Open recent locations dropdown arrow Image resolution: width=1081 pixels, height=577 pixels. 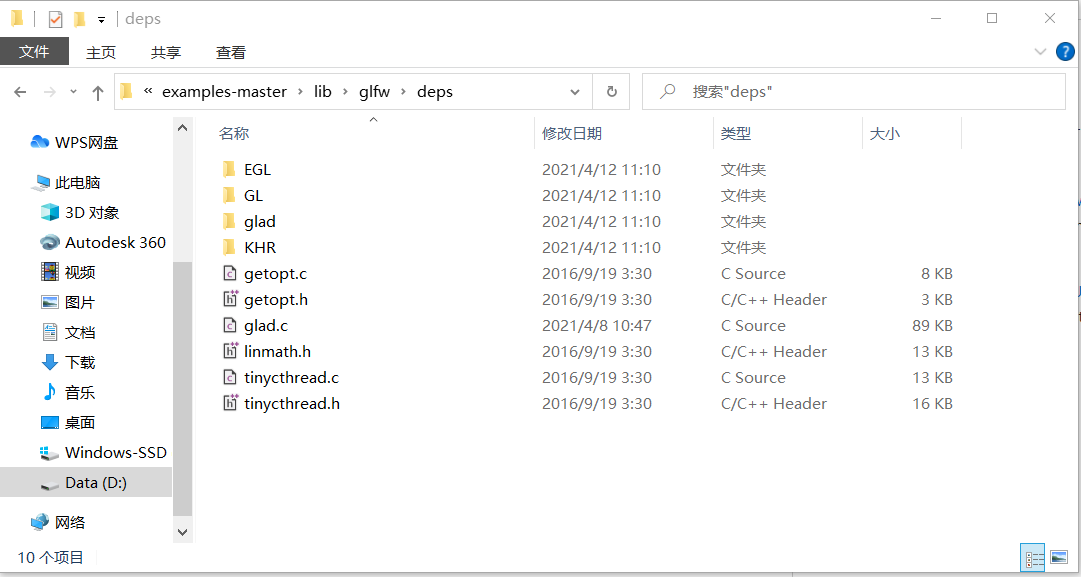pos(74,92)
